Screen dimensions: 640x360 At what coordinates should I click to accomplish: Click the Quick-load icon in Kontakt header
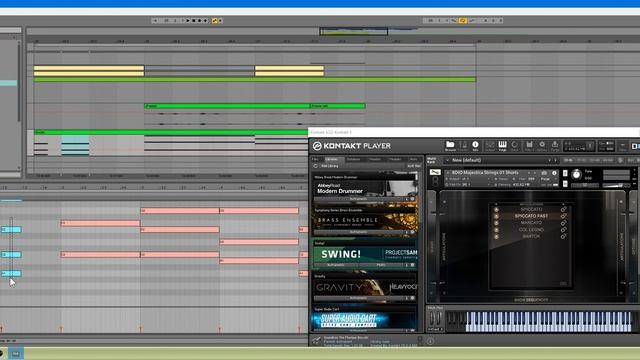click(x=514, y=145)
